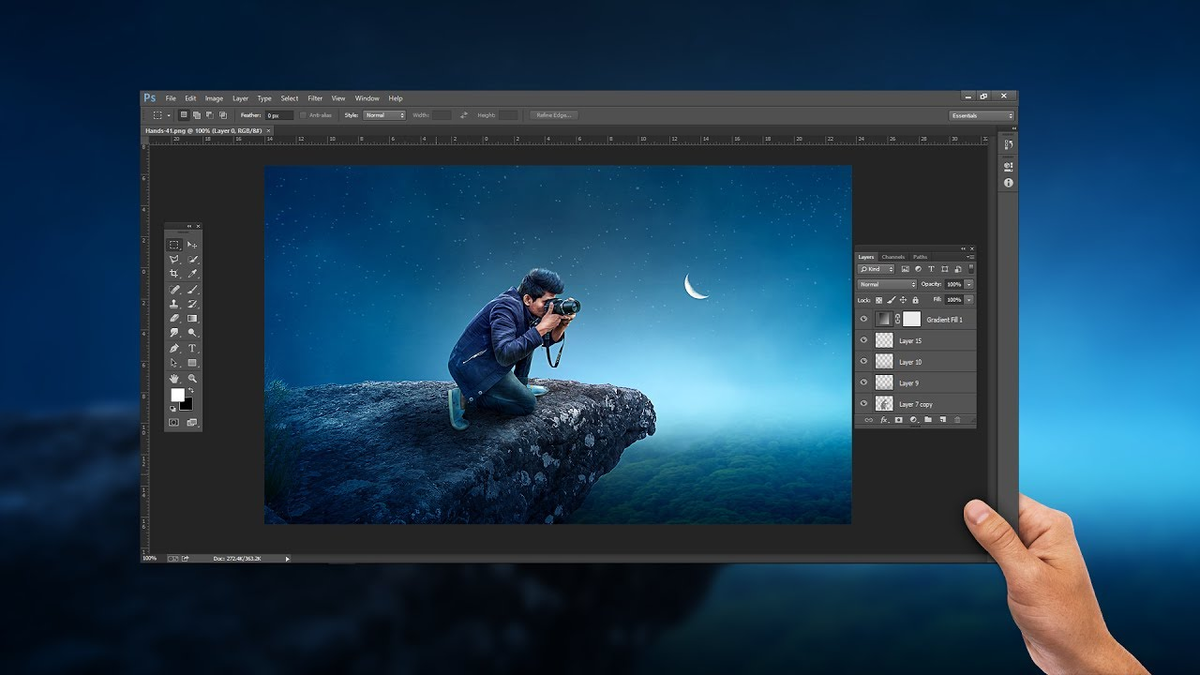
Task: Select the Smudge tool
Action: (x=174, y=332)
